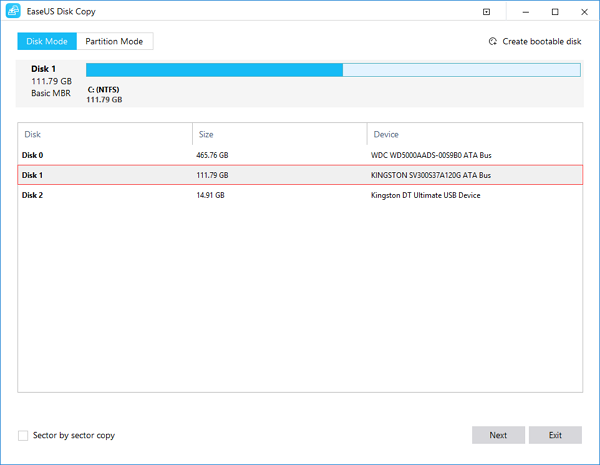The width and height of the screenshot is (600, 465).
Task: Select the Disk 1 row in list
Action: click(300, 175)
